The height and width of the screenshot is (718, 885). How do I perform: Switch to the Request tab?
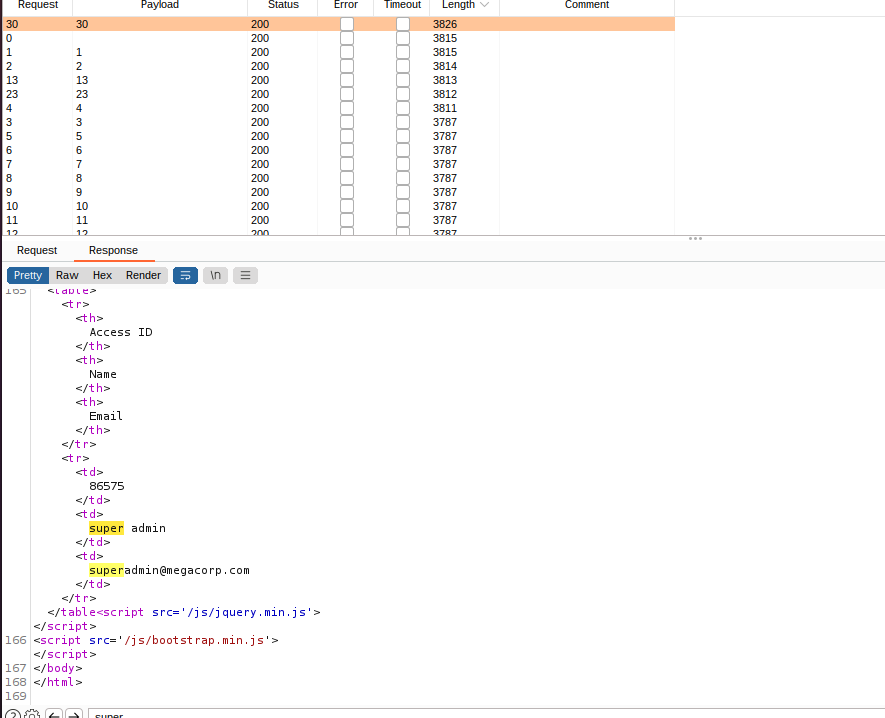37,250
